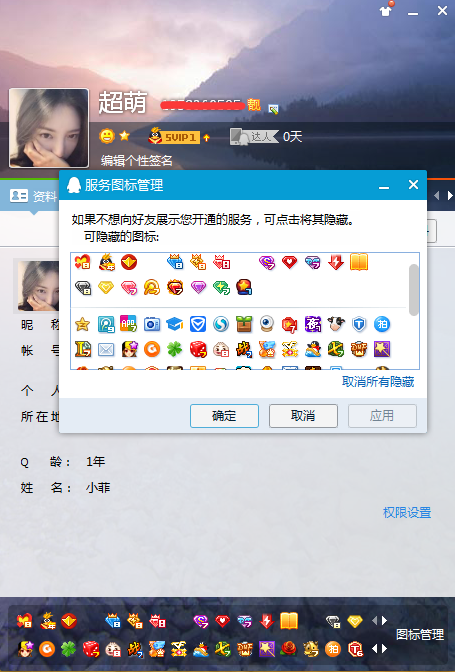Viewport: 455px width, 672px height.
Task: Click the 取消 button in dialog
Action: click(303, 415)
